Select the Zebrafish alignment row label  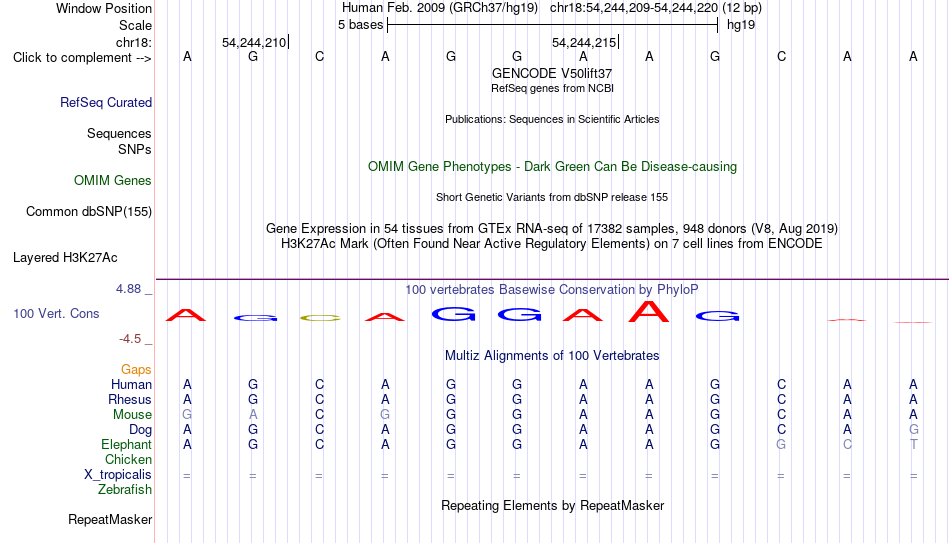[125, 490]
